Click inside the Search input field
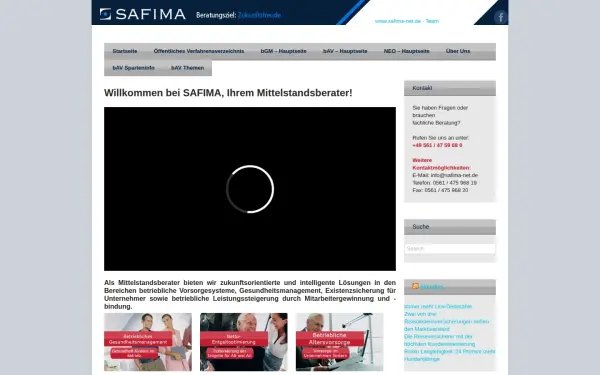Image resolution: width=600 pixels, height=375 pixels. pyautogui.click(x=450, y=249)
